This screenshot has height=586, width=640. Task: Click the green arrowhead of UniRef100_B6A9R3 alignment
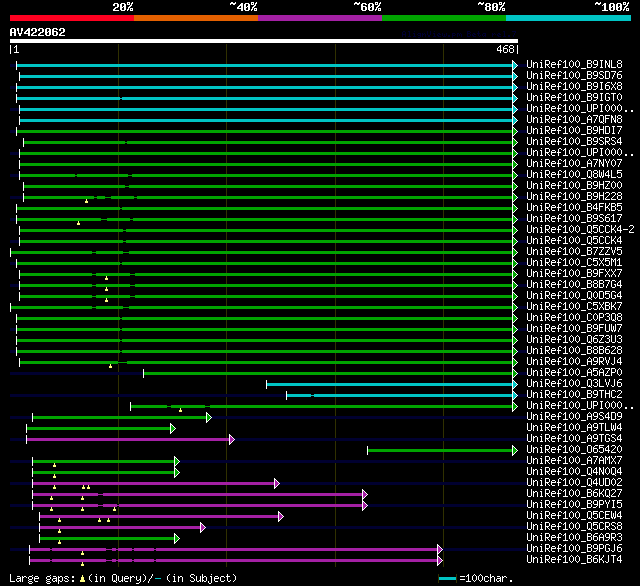point(177,538)
